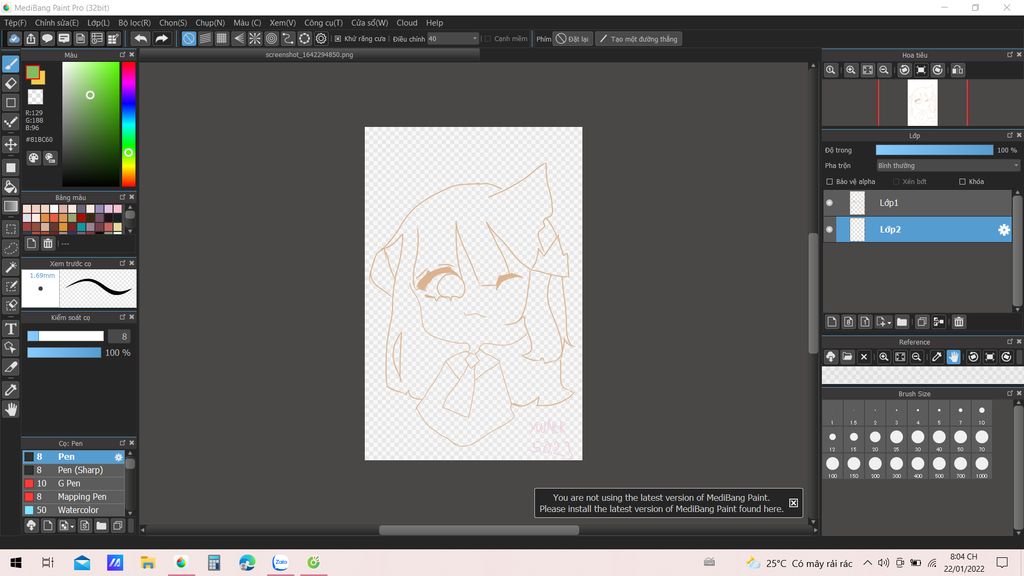Adjust the rainbow hue slider
The height and width of the screenshot is (576, 1024).
[x=129, y=124]
